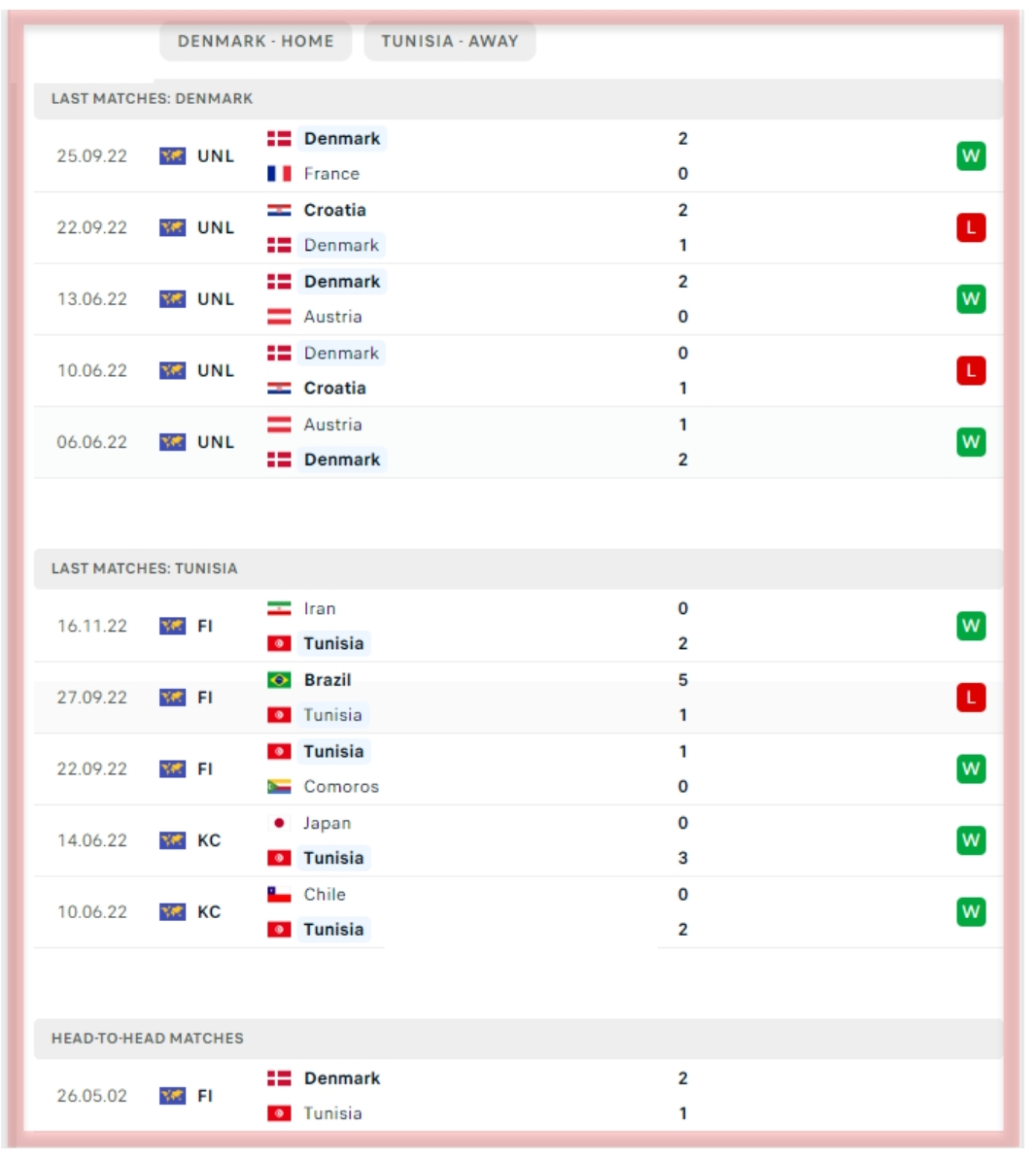The width and height of the screenshot is (1036, 1160).
Task: Click the UNL competition icon on 22.09.22
Action: (x=172, y=227)
